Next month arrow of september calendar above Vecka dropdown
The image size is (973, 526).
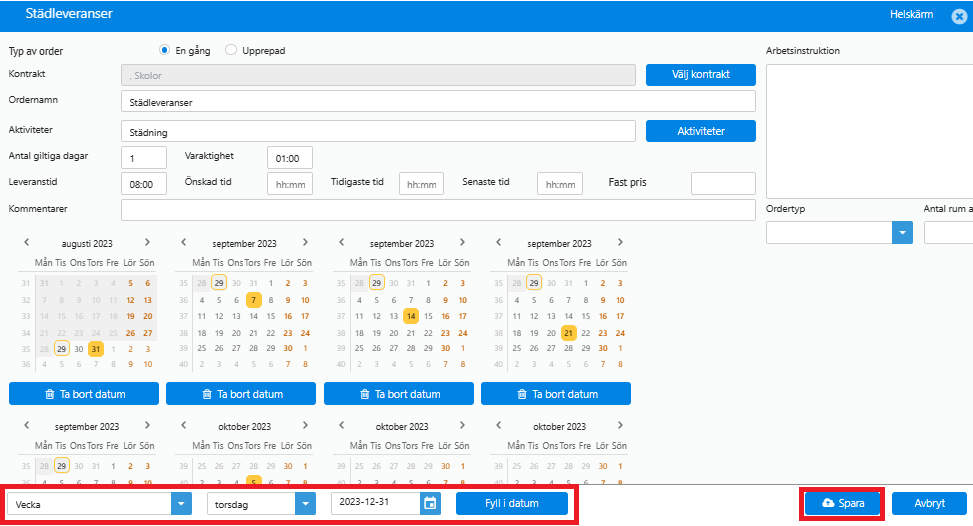click(147, 426)
